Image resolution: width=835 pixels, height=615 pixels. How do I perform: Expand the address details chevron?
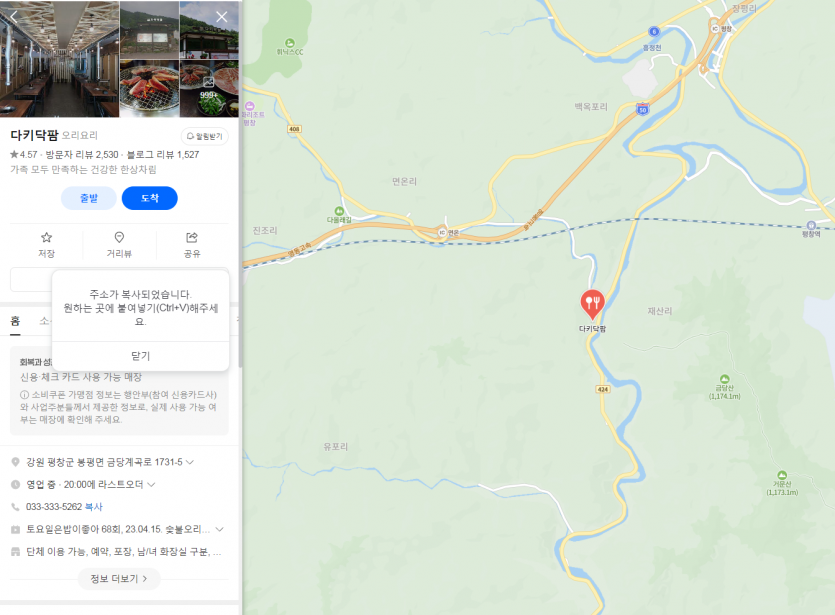tap(190, 462)
